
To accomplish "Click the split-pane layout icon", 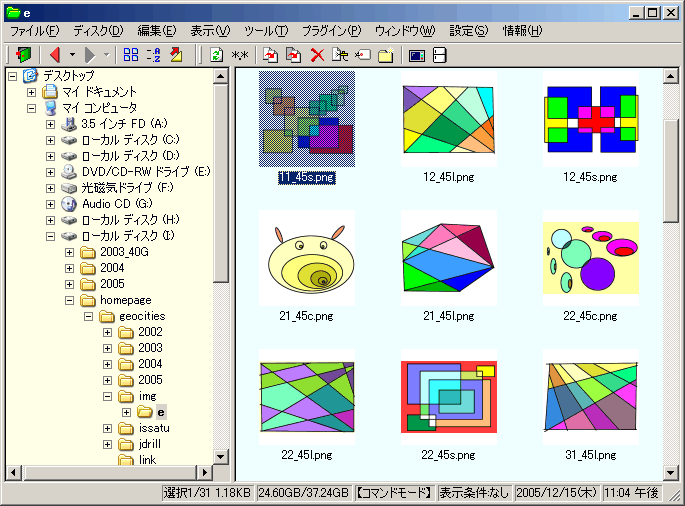I will coord(439,55).
